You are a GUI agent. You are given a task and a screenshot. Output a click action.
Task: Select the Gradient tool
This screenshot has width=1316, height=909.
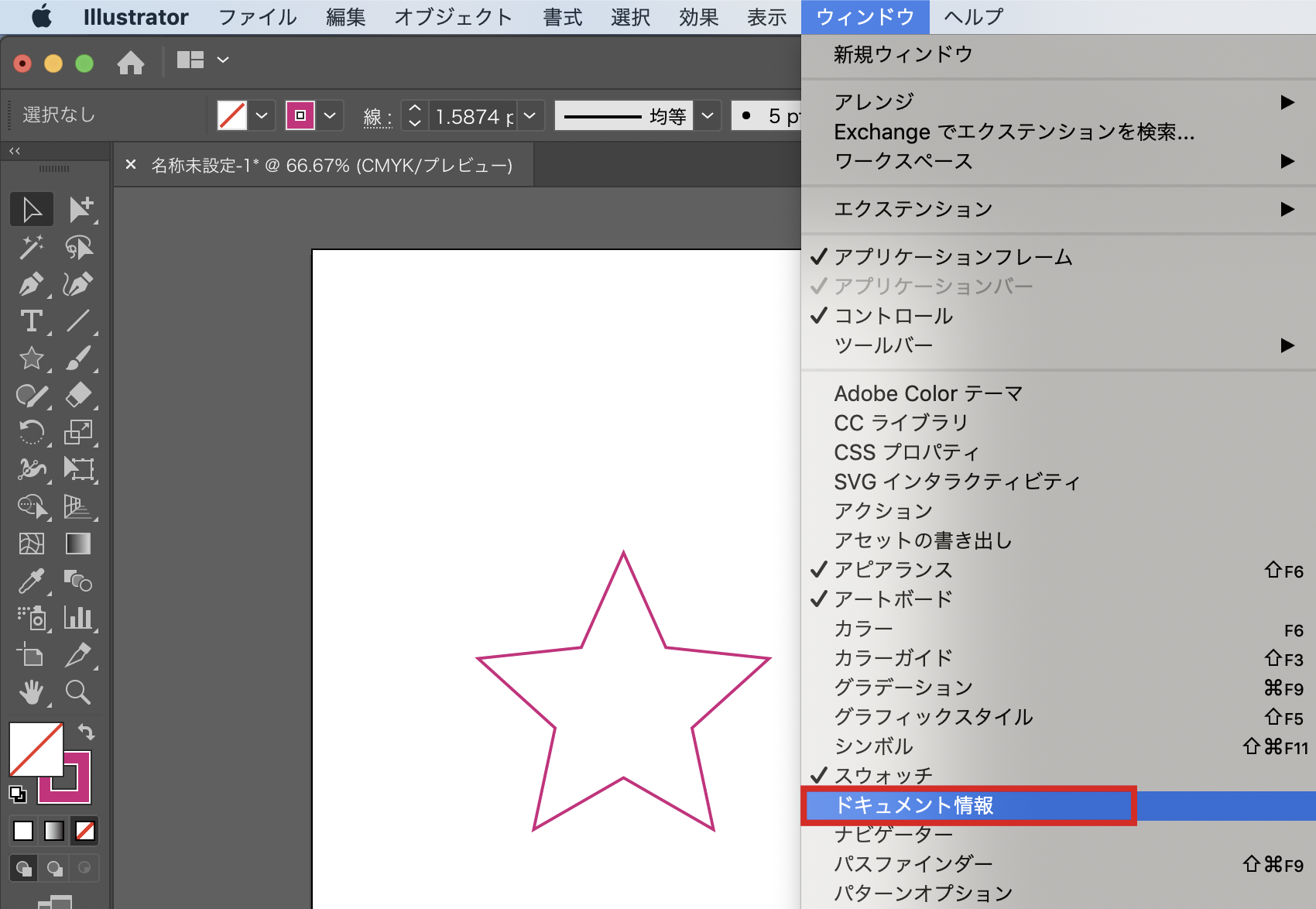click(x=78, y=544)
